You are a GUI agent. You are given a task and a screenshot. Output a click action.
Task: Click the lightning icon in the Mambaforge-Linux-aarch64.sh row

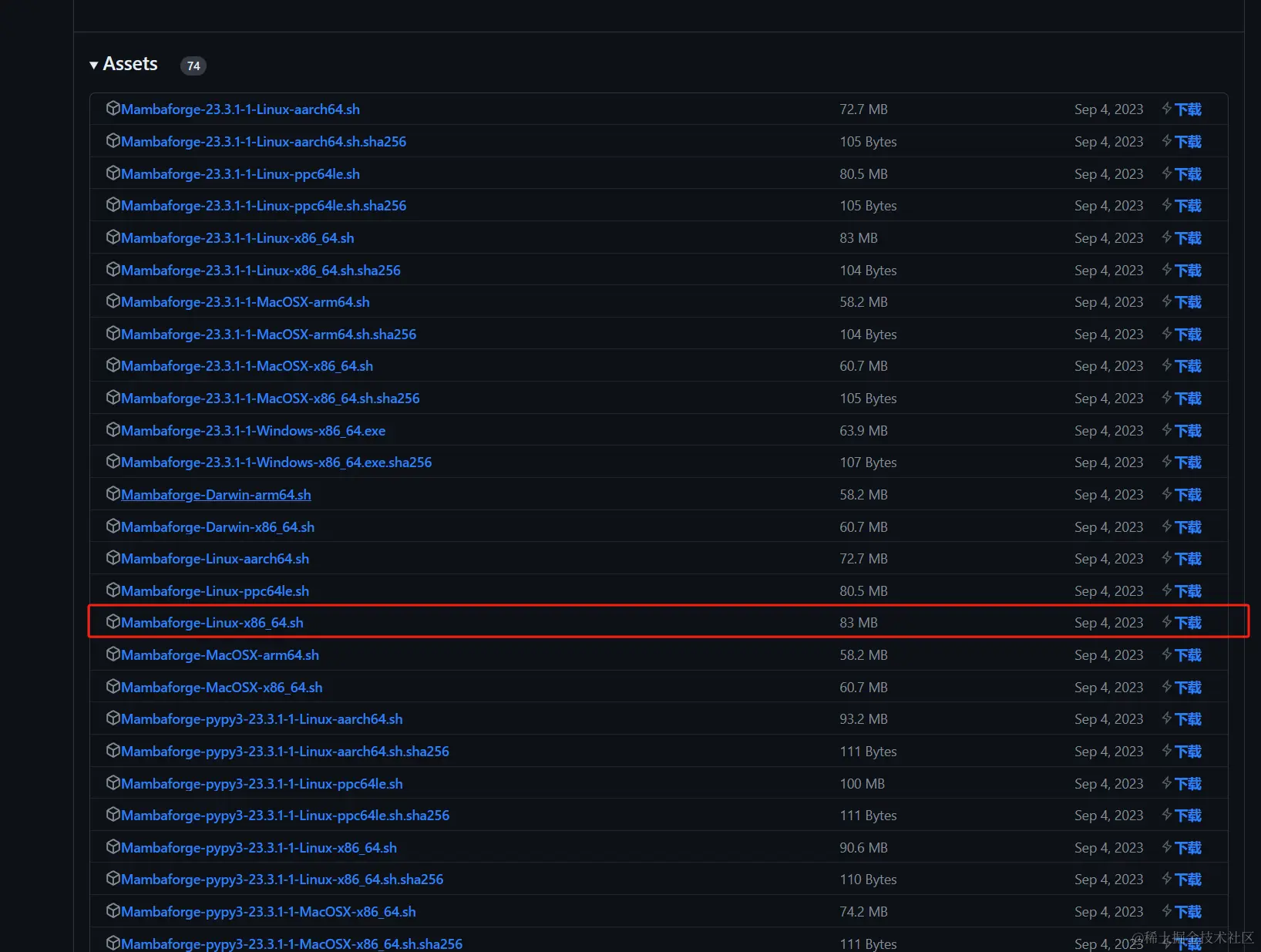1167,558
